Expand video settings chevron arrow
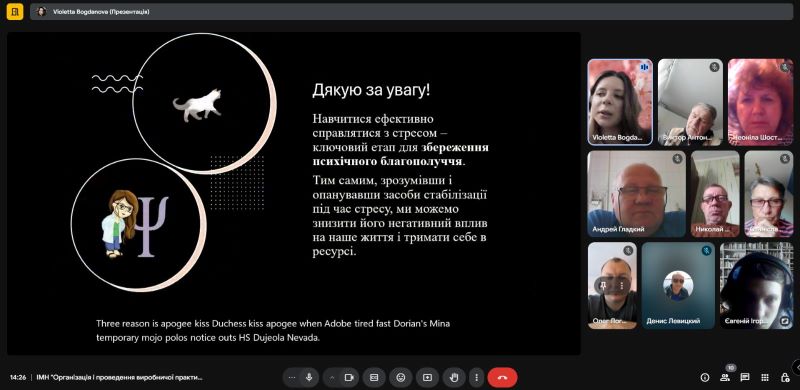This screenshot has height=390, width=800. 332,377
